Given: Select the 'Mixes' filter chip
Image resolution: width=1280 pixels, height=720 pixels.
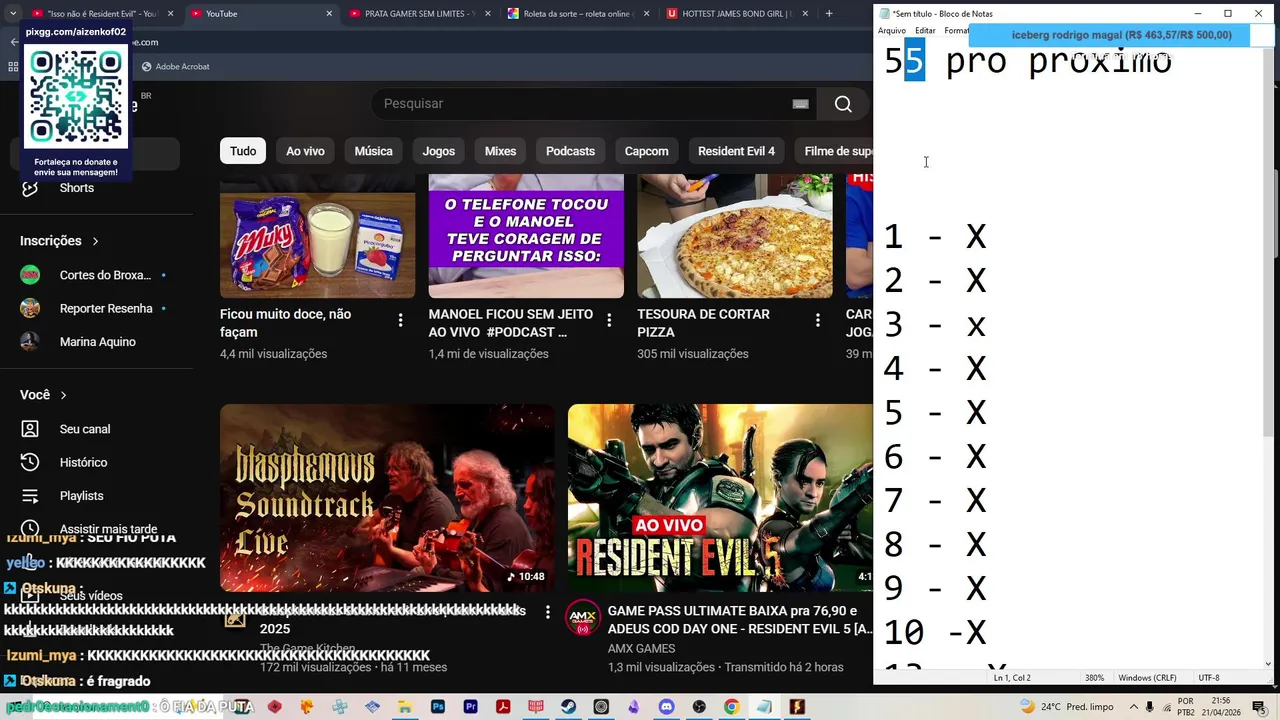Looking at the screenshot, I should [x=500, y=151].
